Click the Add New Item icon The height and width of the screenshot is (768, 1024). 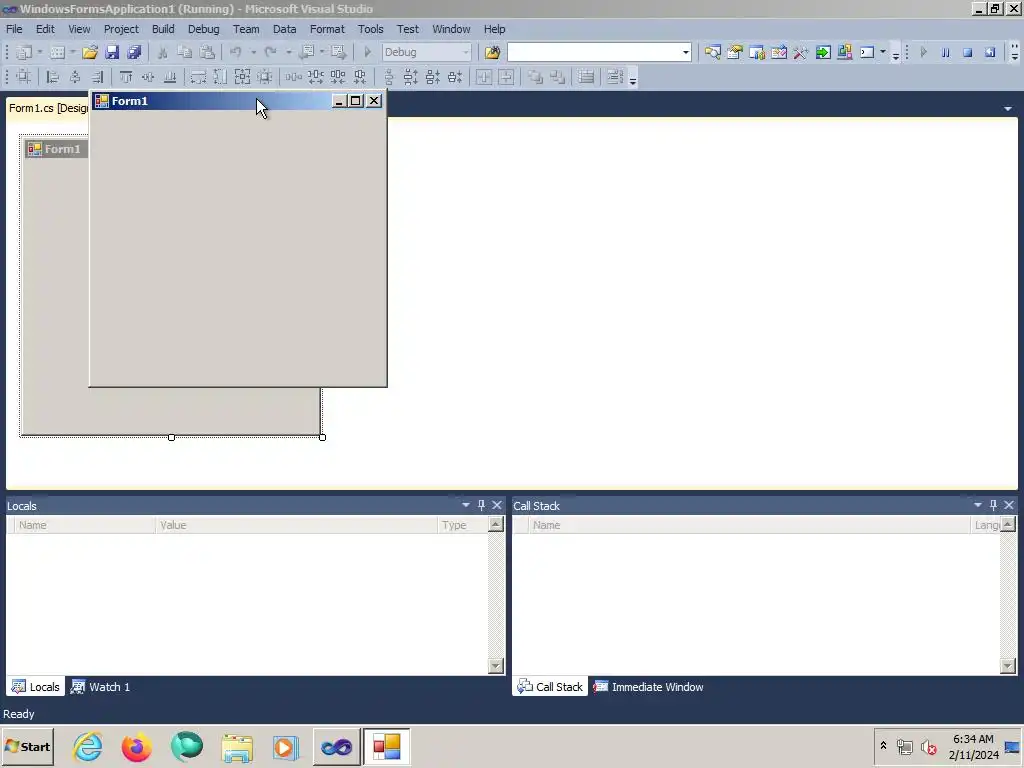tap(57, 52)
